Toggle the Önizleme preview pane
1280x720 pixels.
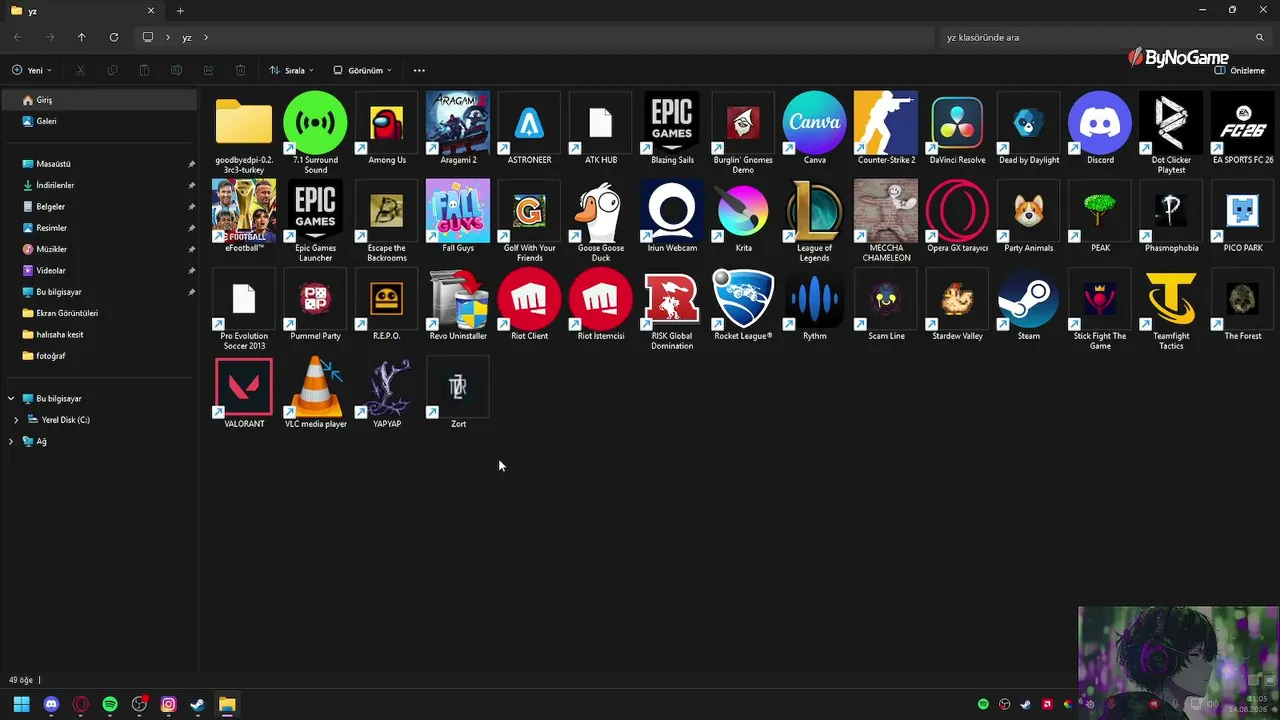[x=1240, y=70]
